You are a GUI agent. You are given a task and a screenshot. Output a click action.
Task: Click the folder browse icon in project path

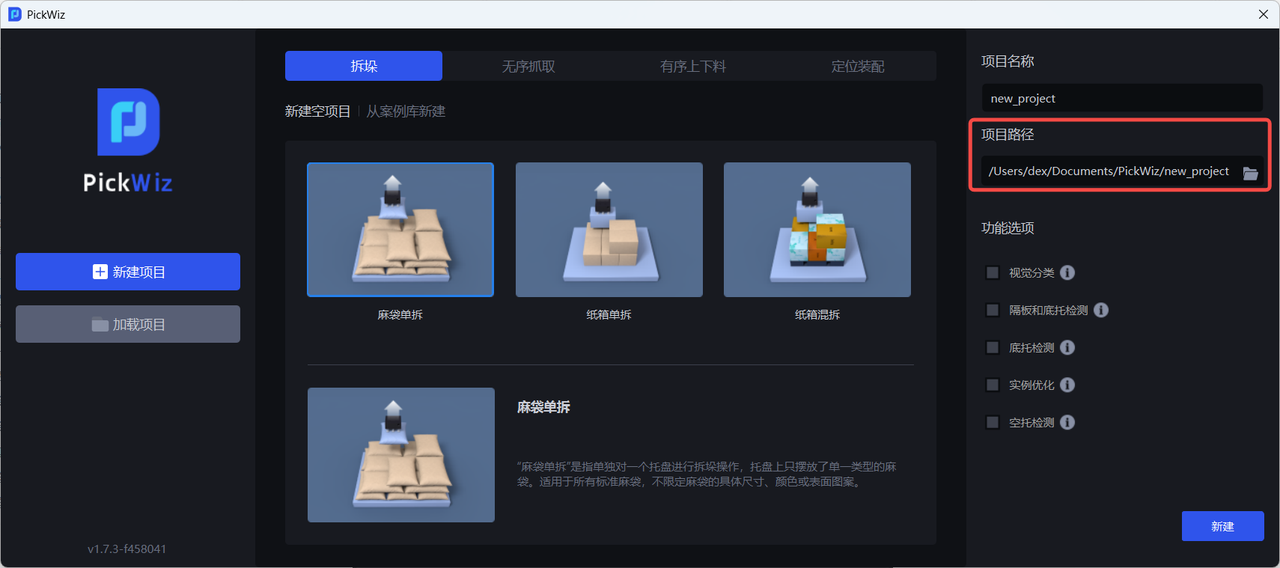tap(1250, 173)
